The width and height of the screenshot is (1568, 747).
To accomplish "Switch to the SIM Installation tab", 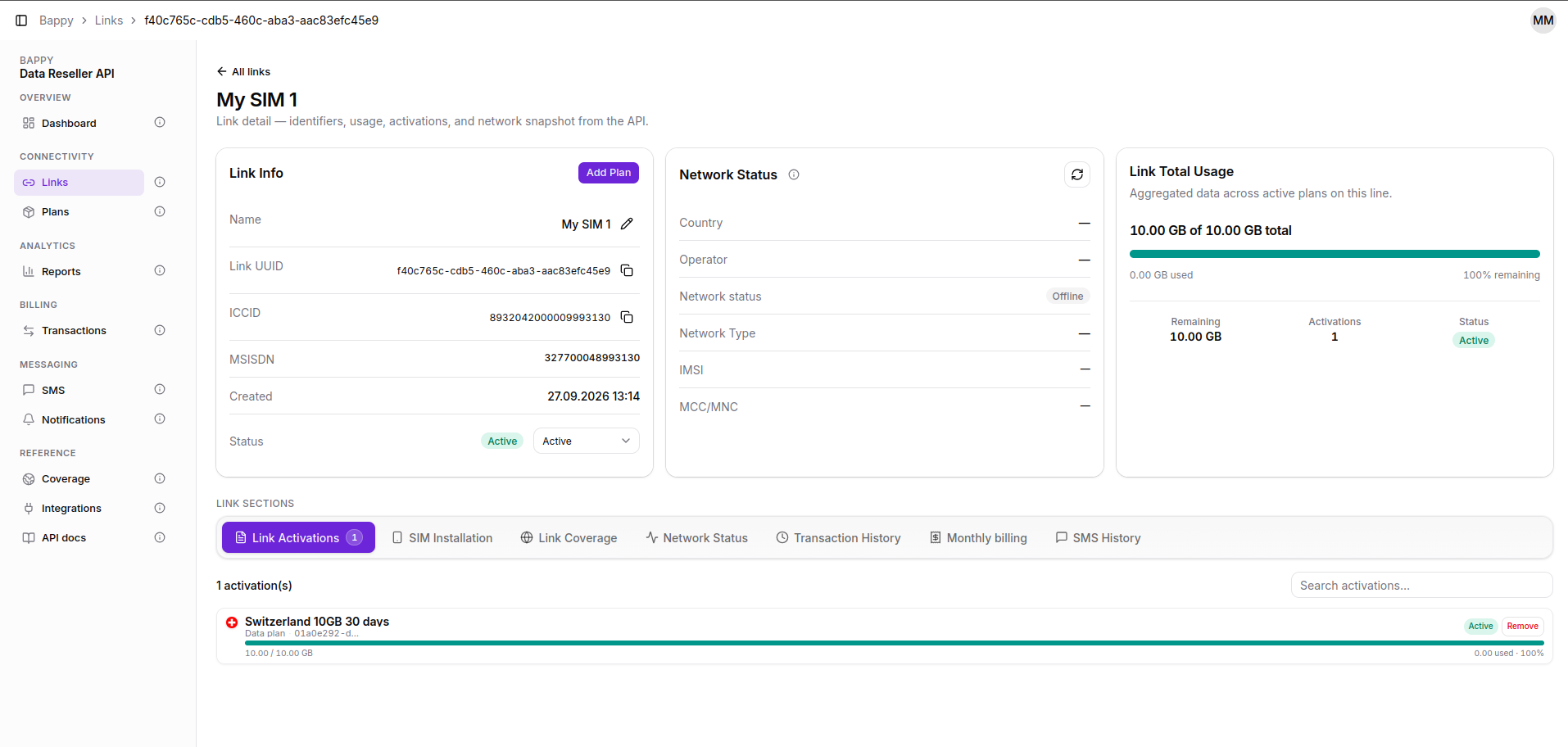I will pos(442,537).
